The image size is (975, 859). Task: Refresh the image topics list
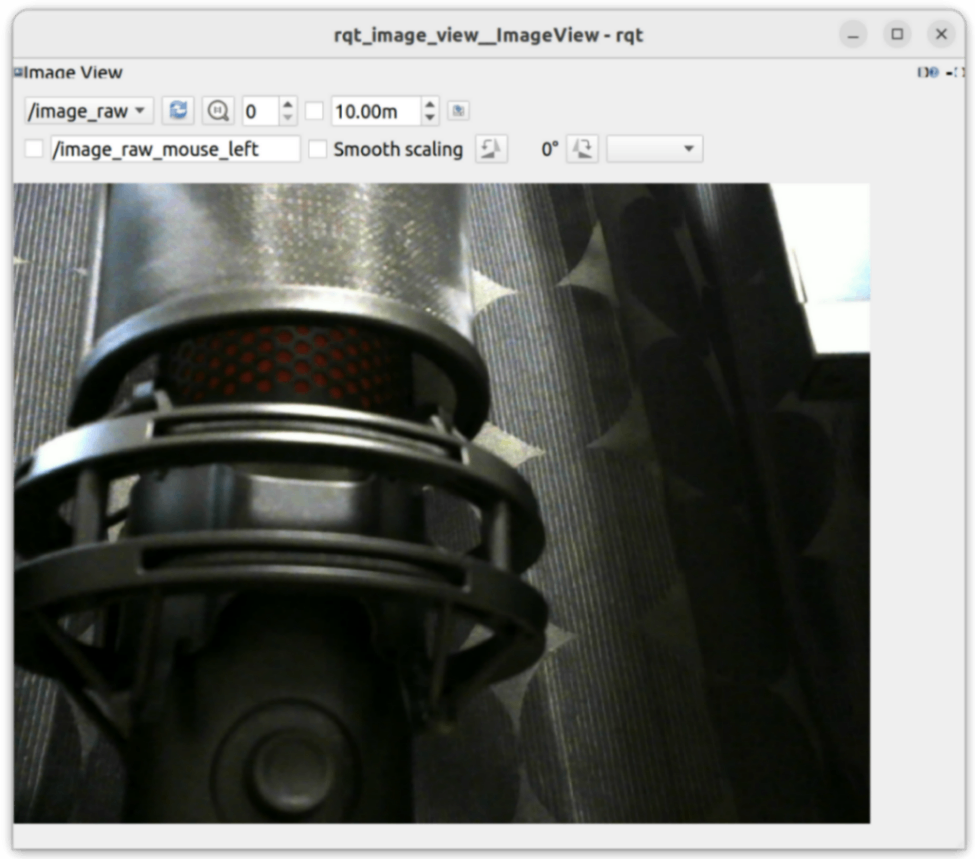coord(178,111)
